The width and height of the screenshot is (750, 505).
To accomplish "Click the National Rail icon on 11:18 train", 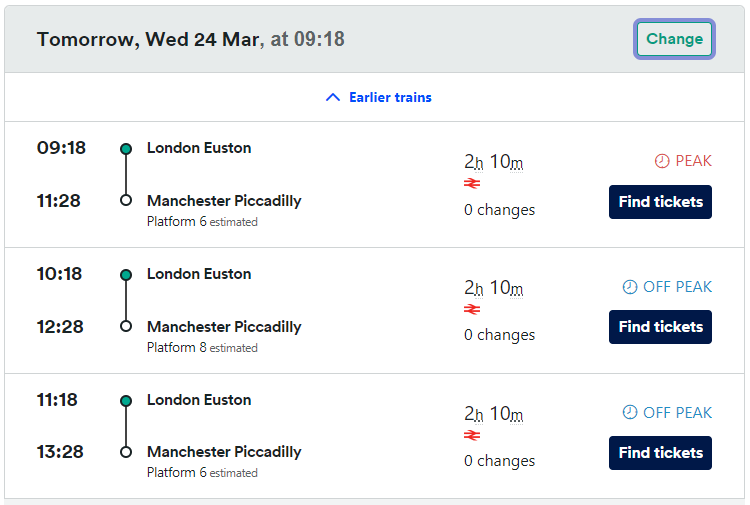I will (472, 436).
